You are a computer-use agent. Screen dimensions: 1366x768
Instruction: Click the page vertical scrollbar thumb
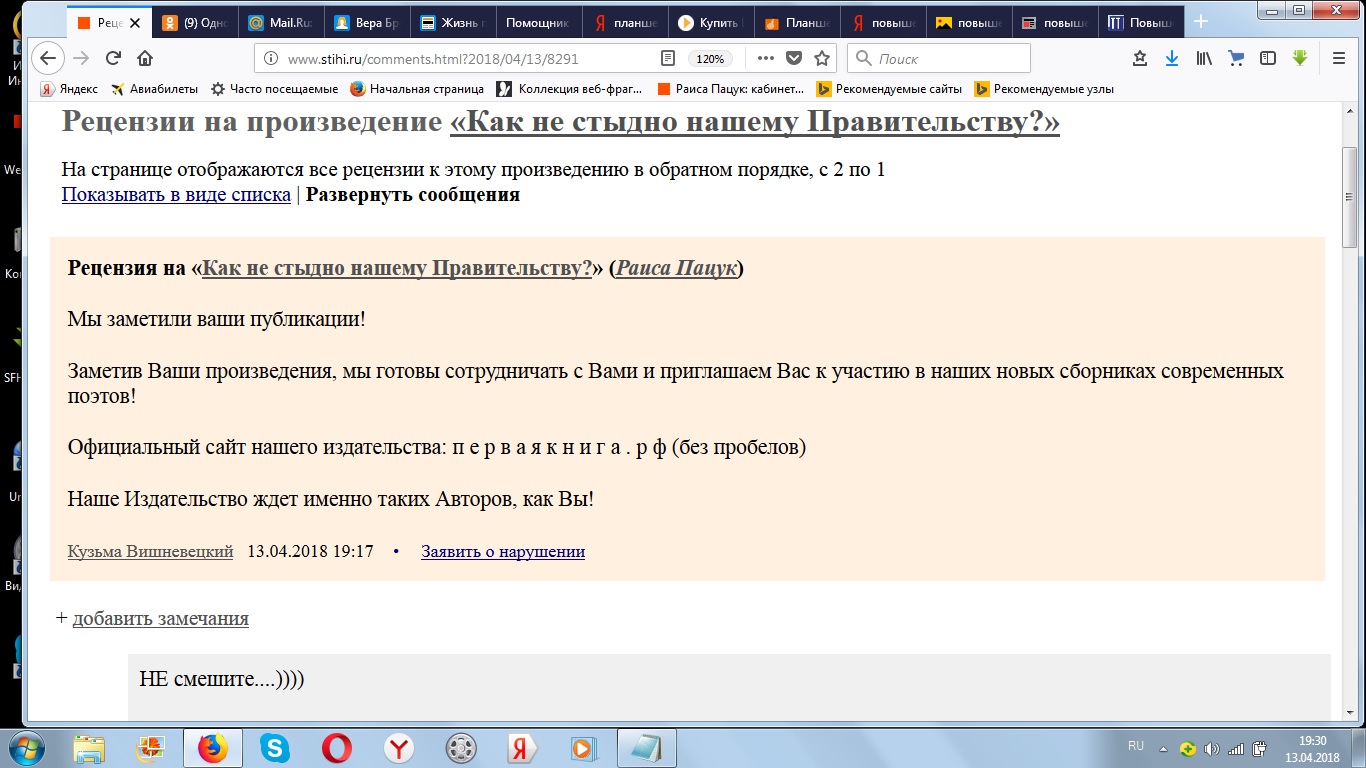pos(1350,197)
